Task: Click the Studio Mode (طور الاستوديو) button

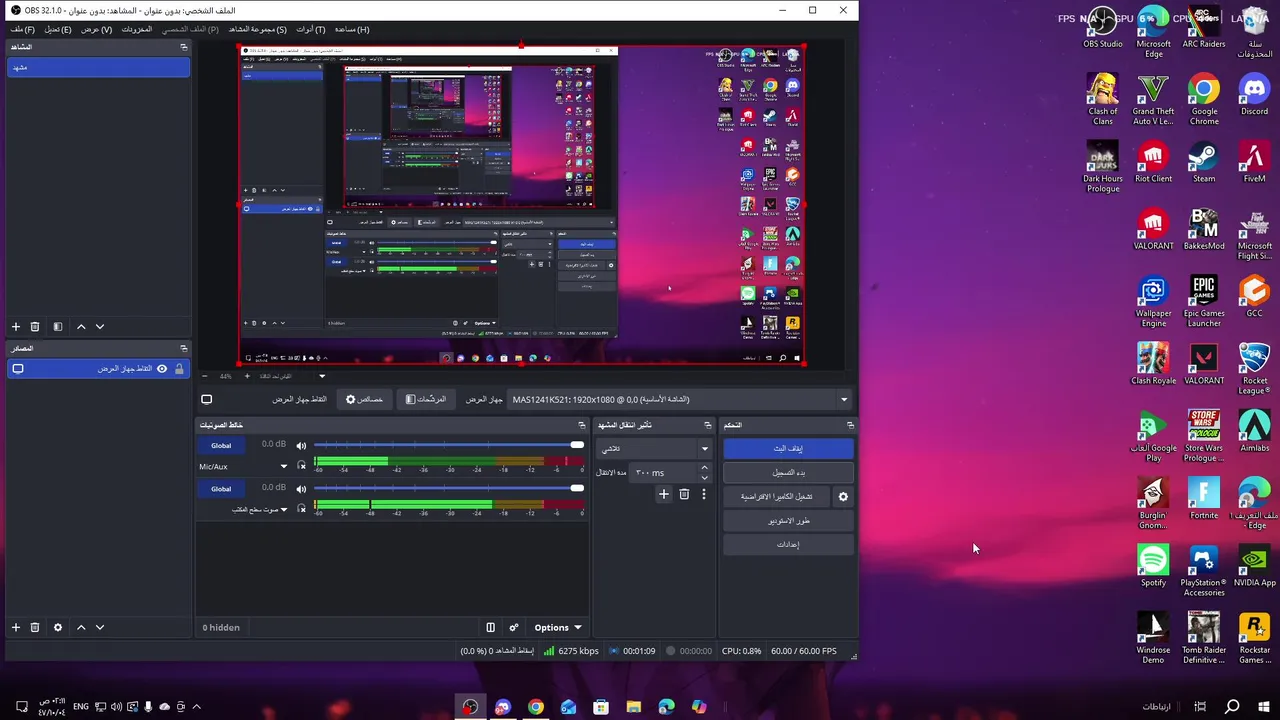Action: point(788,520)
